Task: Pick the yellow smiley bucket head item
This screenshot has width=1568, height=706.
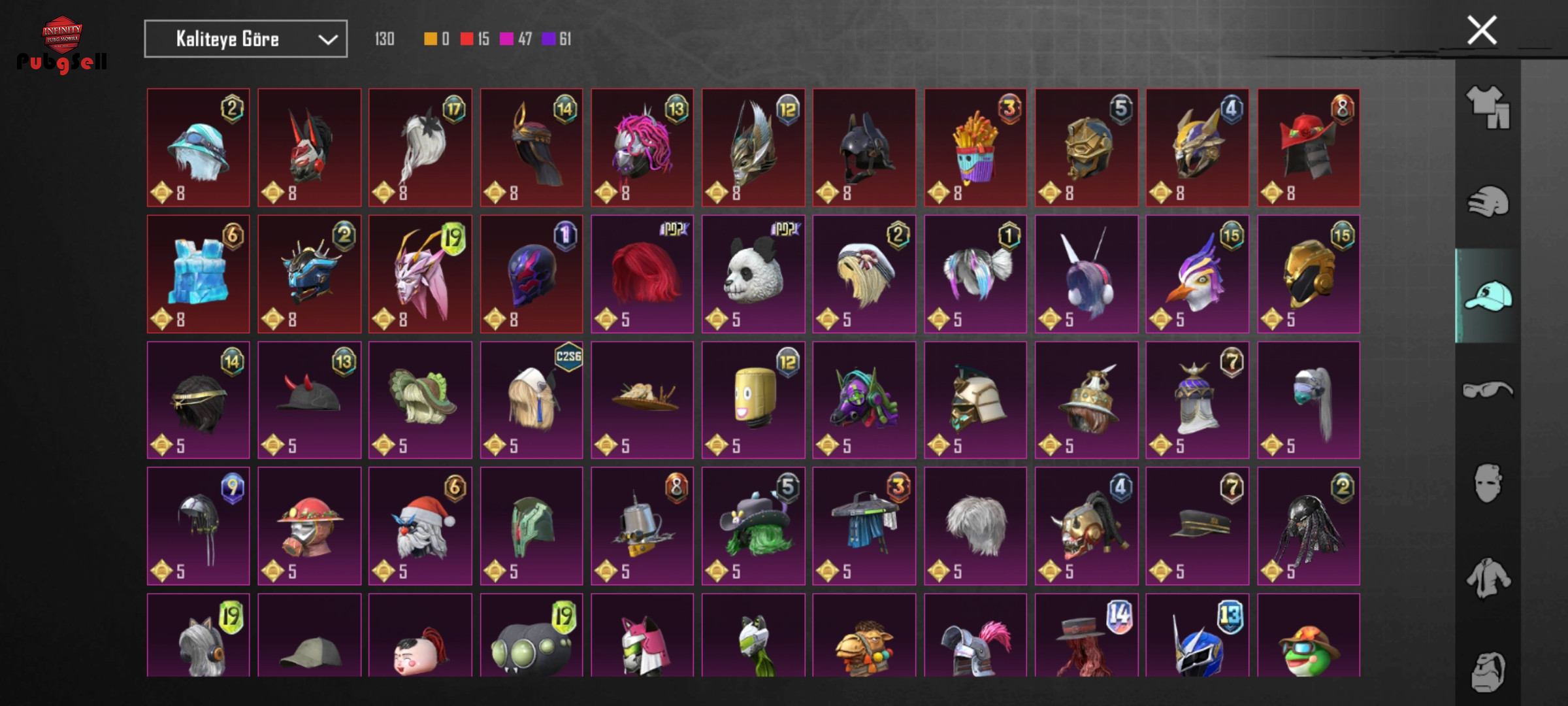Action: pos(753,400)
